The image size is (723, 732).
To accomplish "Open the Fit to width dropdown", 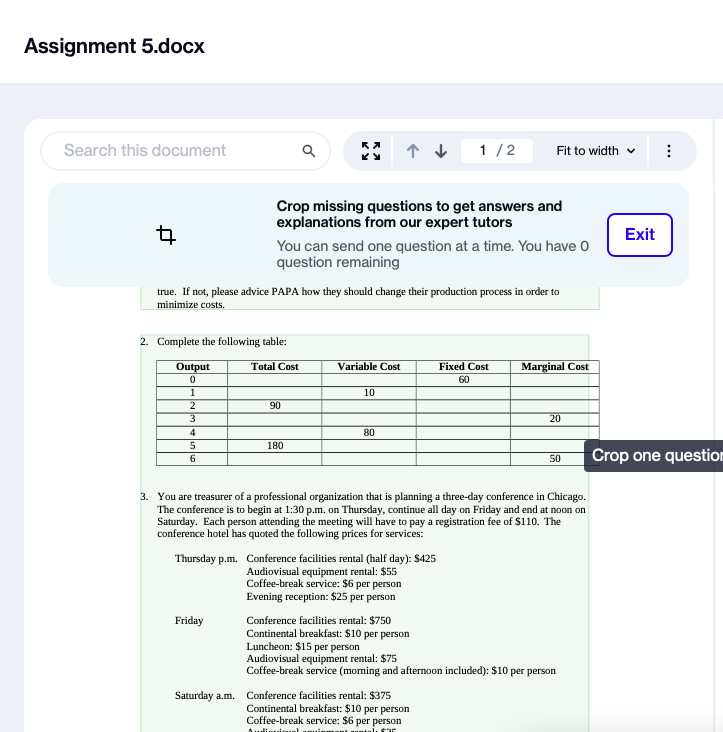I will [x=596, y=151].
